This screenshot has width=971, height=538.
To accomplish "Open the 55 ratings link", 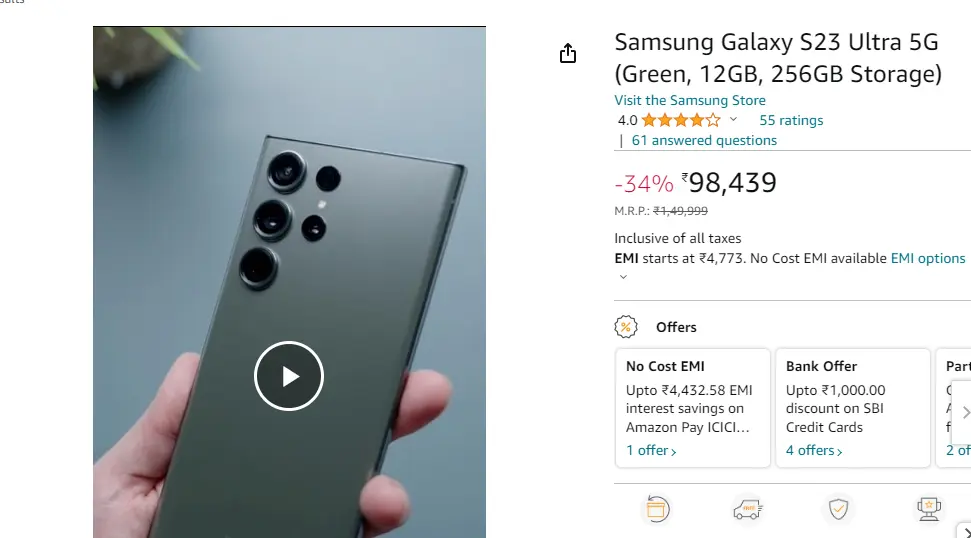I will (x=791, y=120).
